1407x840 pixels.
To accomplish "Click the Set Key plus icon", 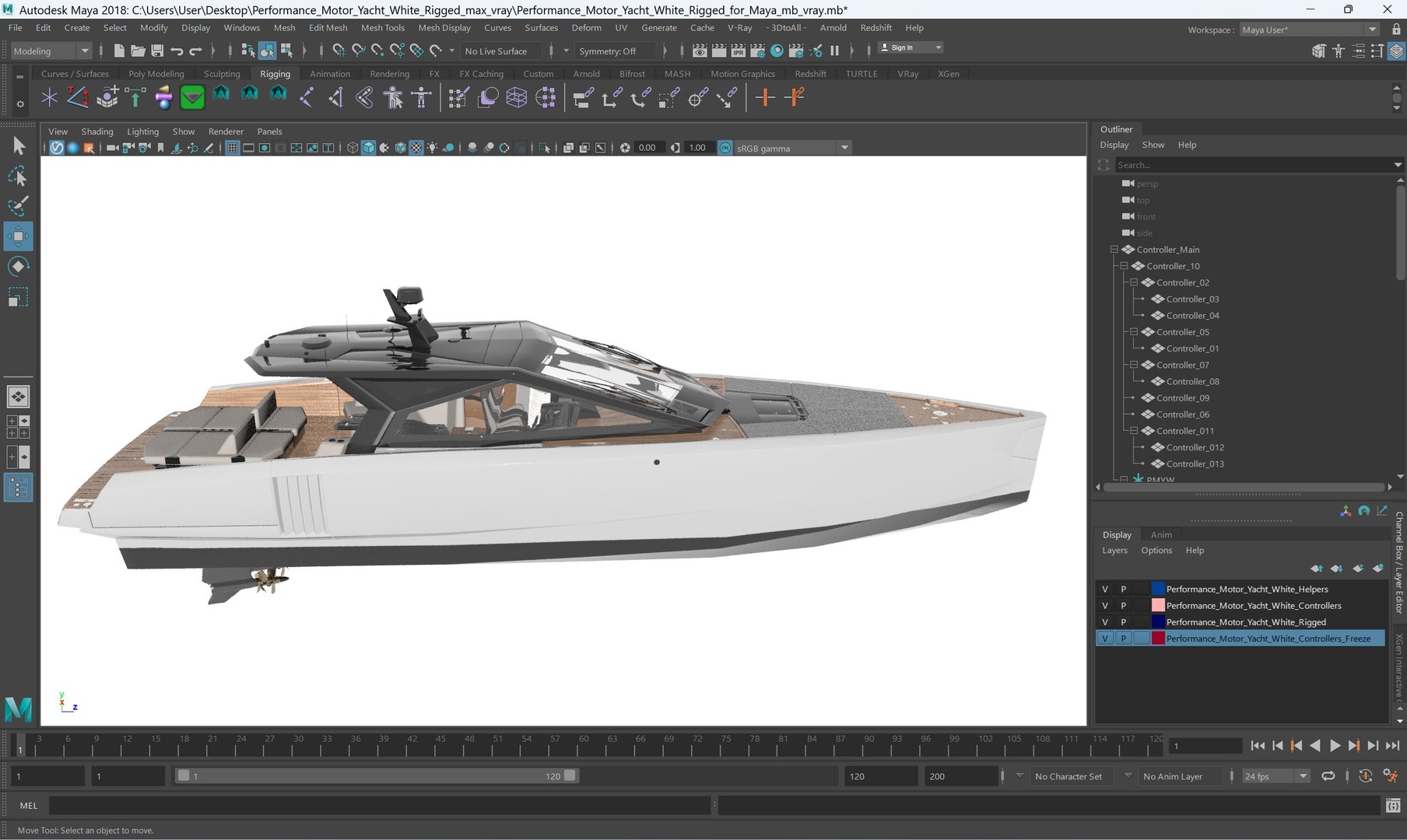I will [765, 98].
